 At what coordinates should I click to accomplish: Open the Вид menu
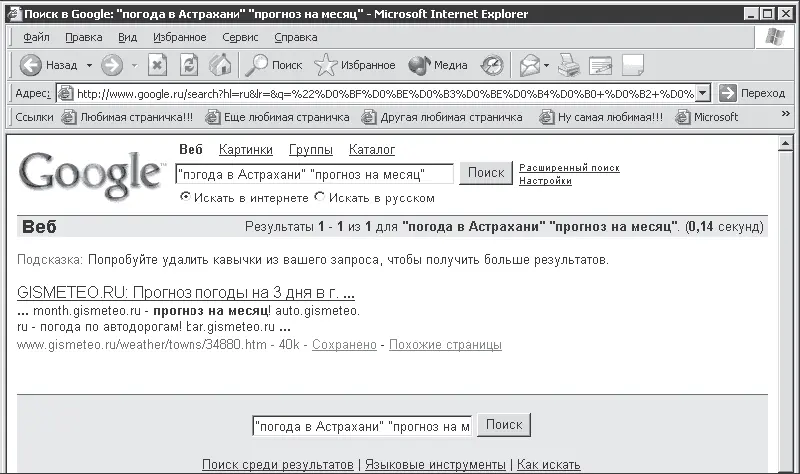[x=128, y=37]
